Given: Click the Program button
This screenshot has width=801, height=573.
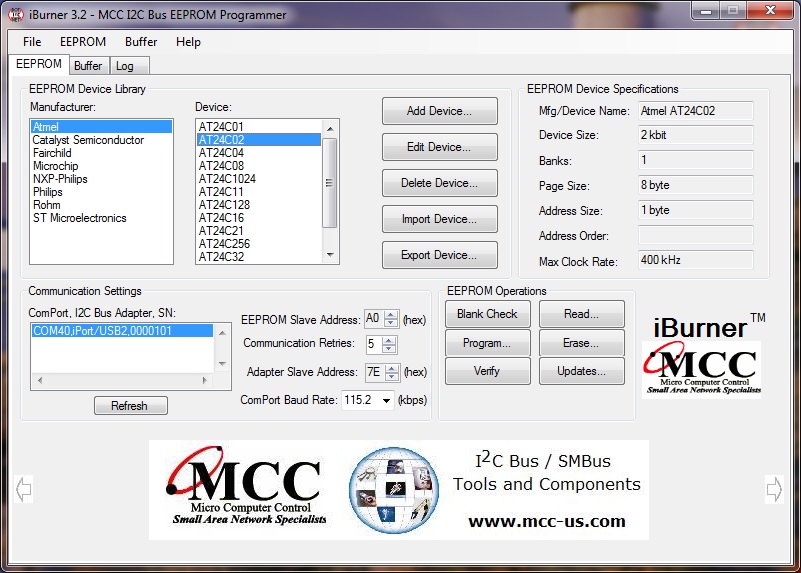Looking at the screenshot, I should coord(487,343).
